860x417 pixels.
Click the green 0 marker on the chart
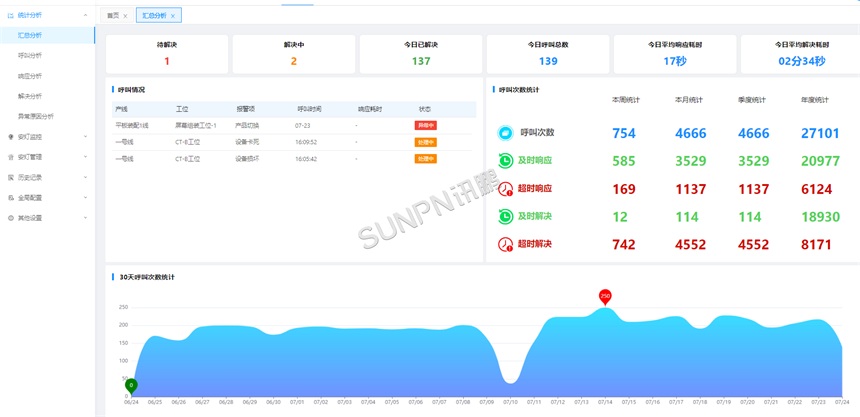[x=131, y=385]
